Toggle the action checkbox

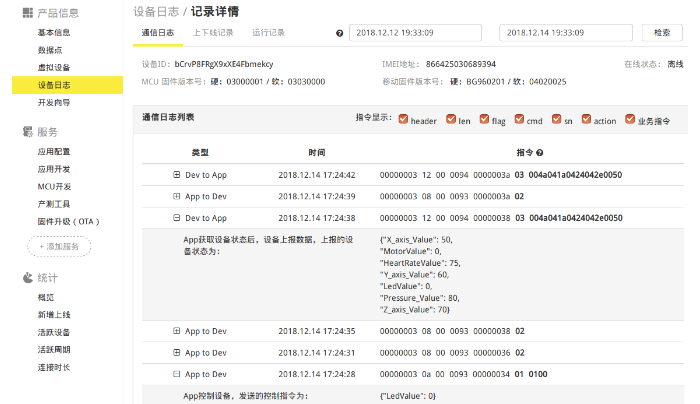click(586, 119)
